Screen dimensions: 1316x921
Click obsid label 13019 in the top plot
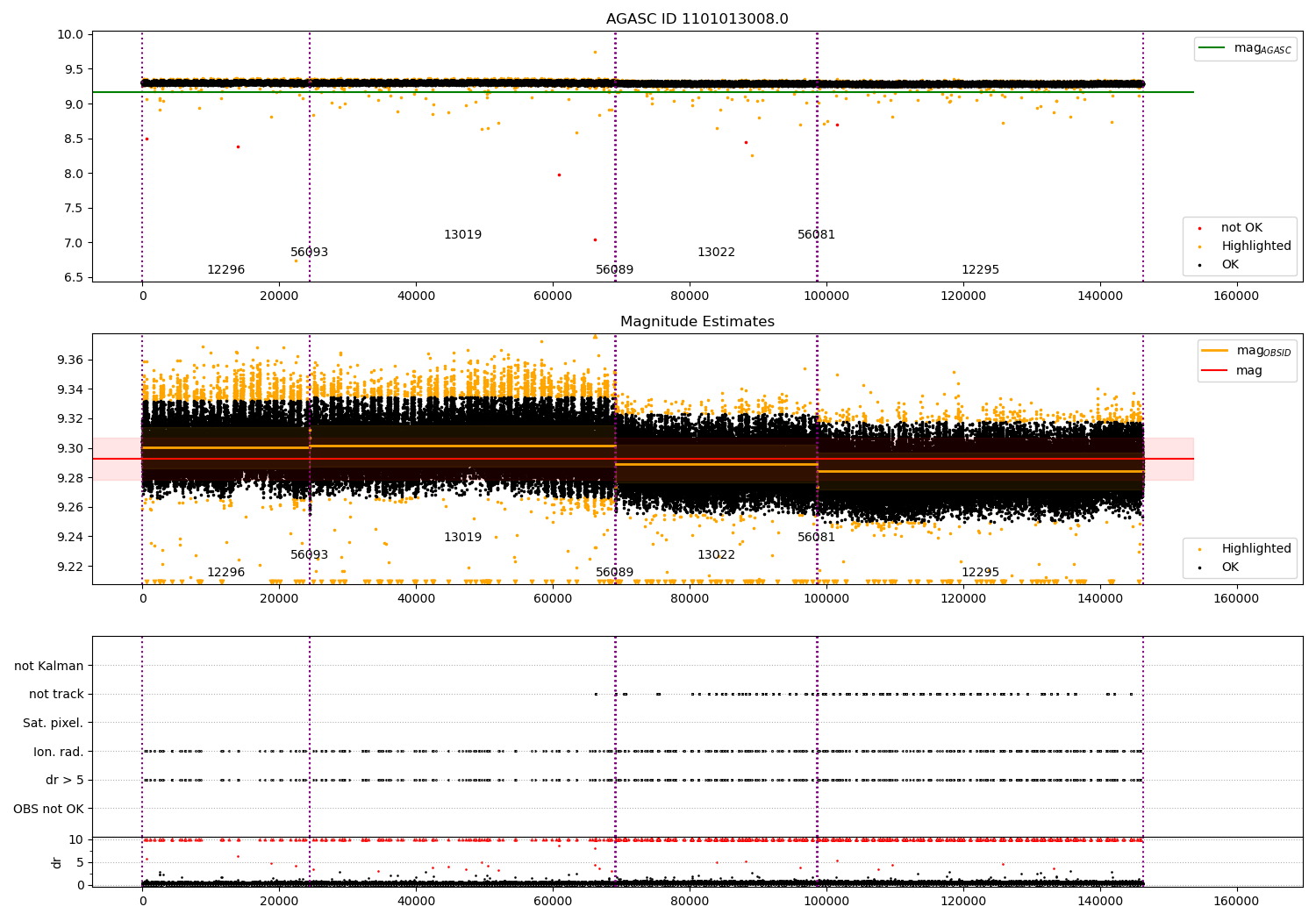pos(462,235)
